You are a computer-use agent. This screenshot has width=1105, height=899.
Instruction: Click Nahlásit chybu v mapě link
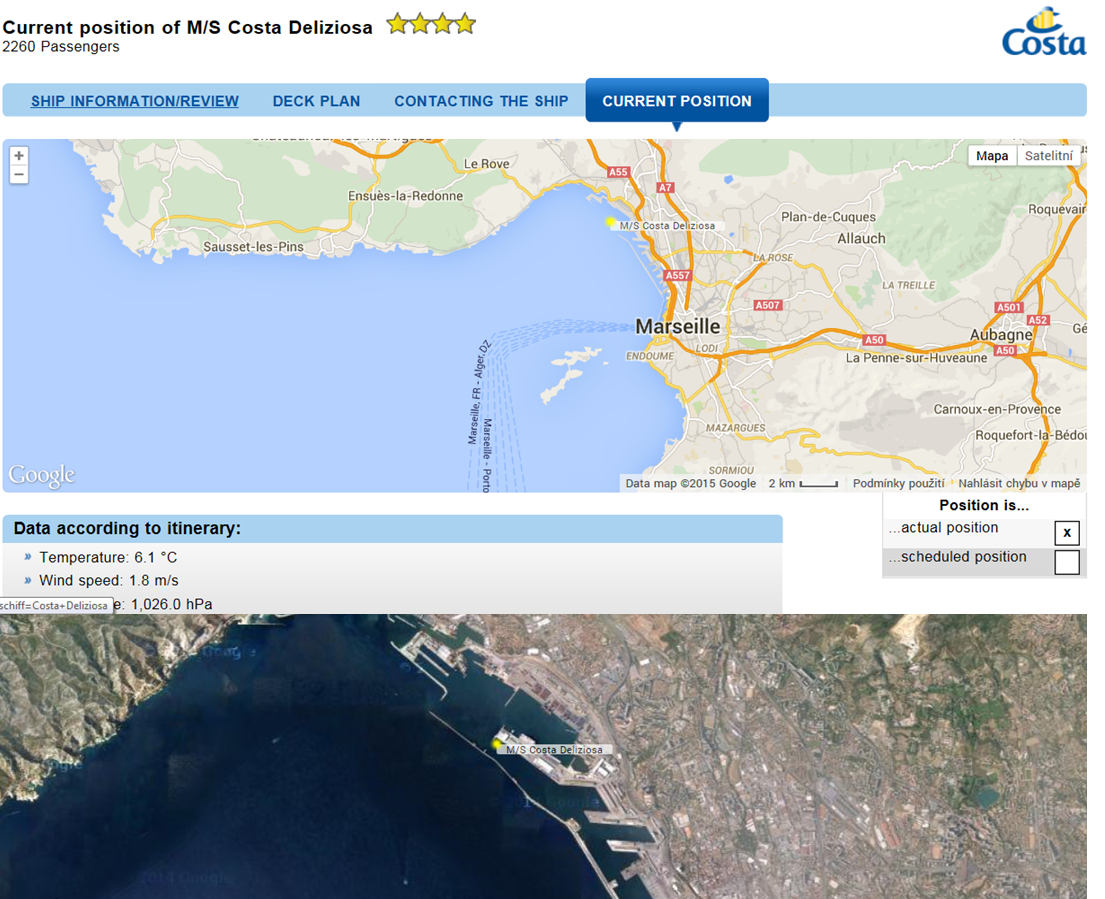click(1019, 483)
